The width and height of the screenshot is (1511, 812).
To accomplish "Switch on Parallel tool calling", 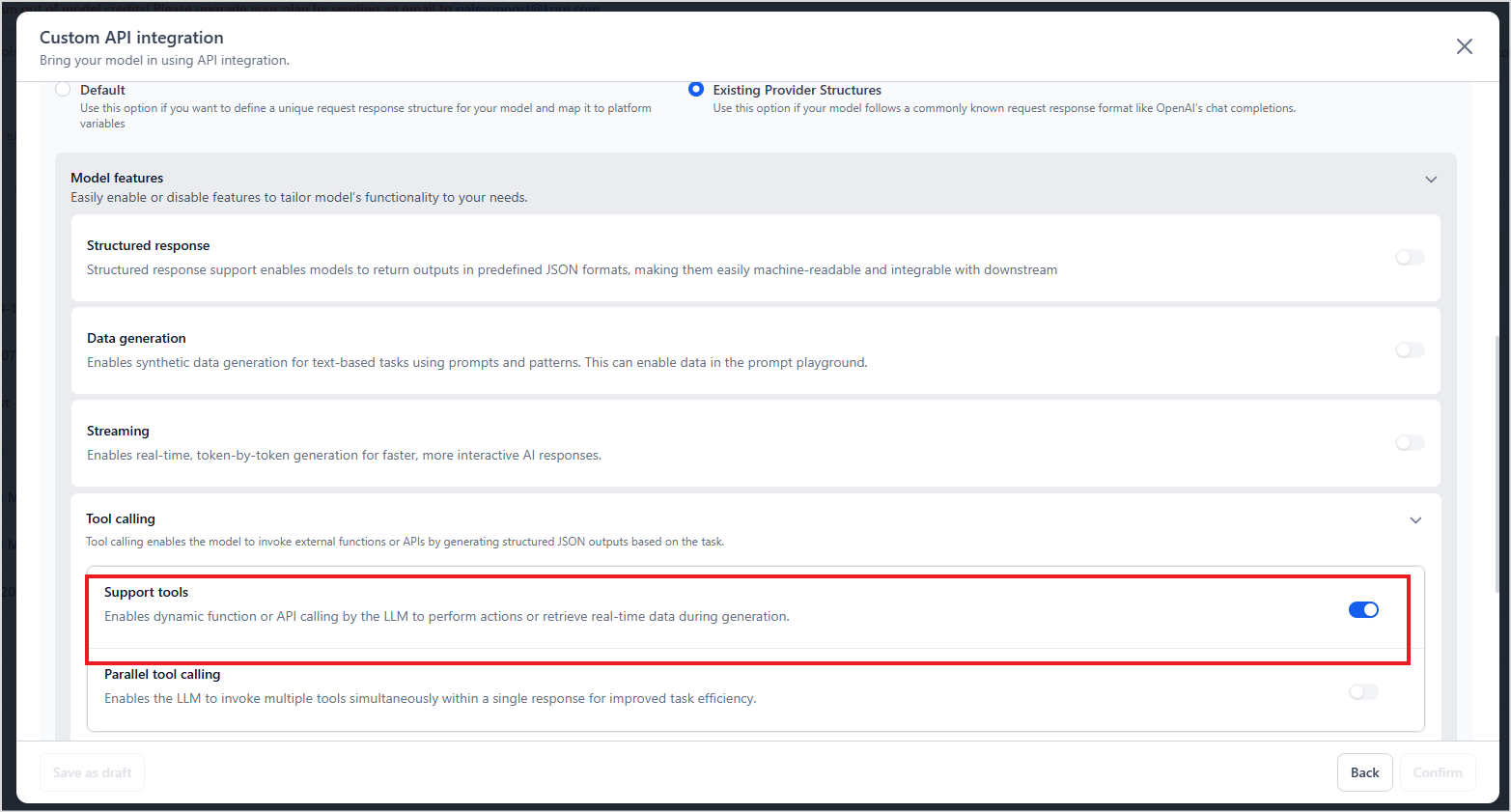I will [x=1362, y=692].
